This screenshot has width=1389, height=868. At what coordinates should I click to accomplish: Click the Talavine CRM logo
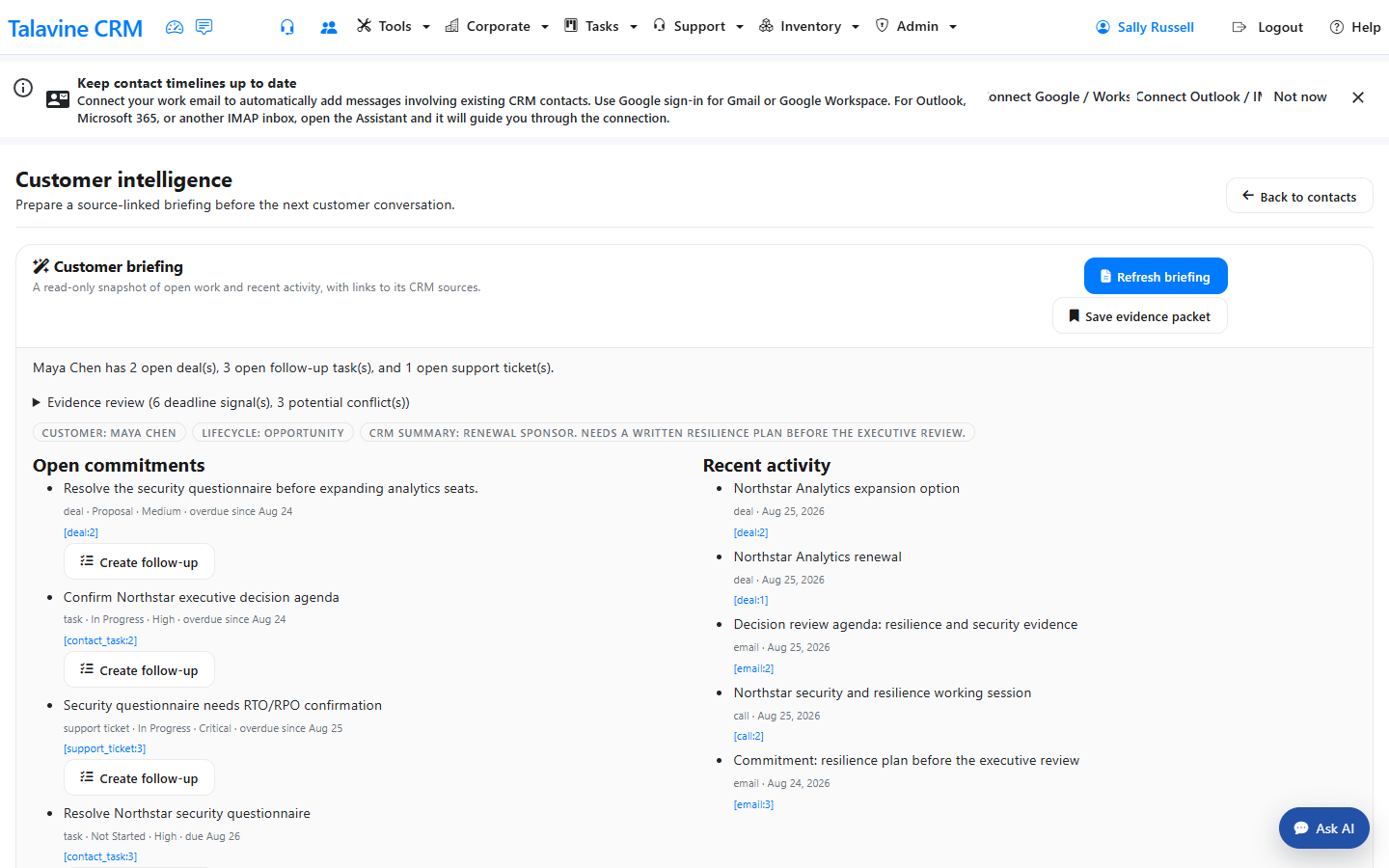coord(75,28)
